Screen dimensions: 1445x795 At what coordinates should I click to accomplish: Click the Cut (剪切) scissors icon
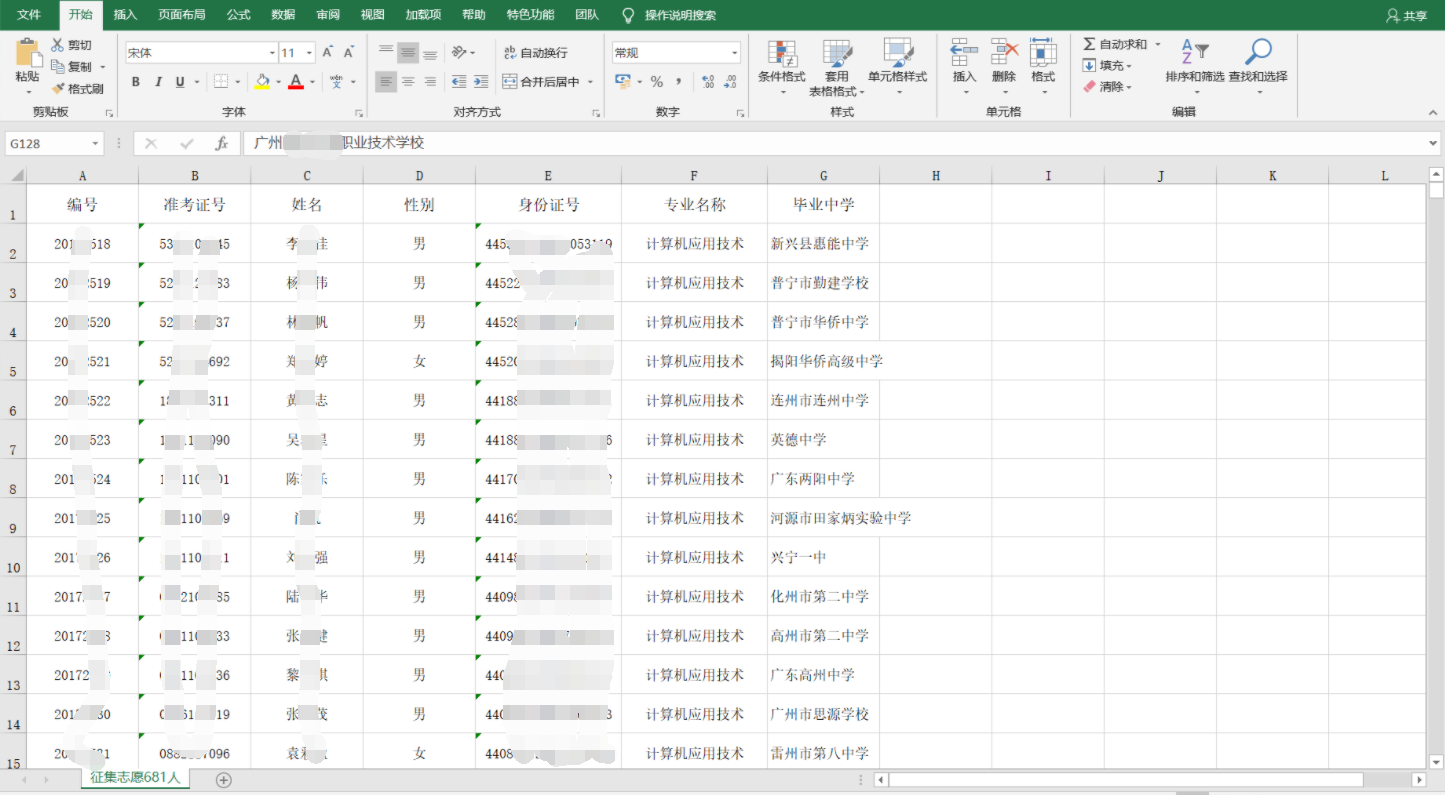(x=58, y=45)
